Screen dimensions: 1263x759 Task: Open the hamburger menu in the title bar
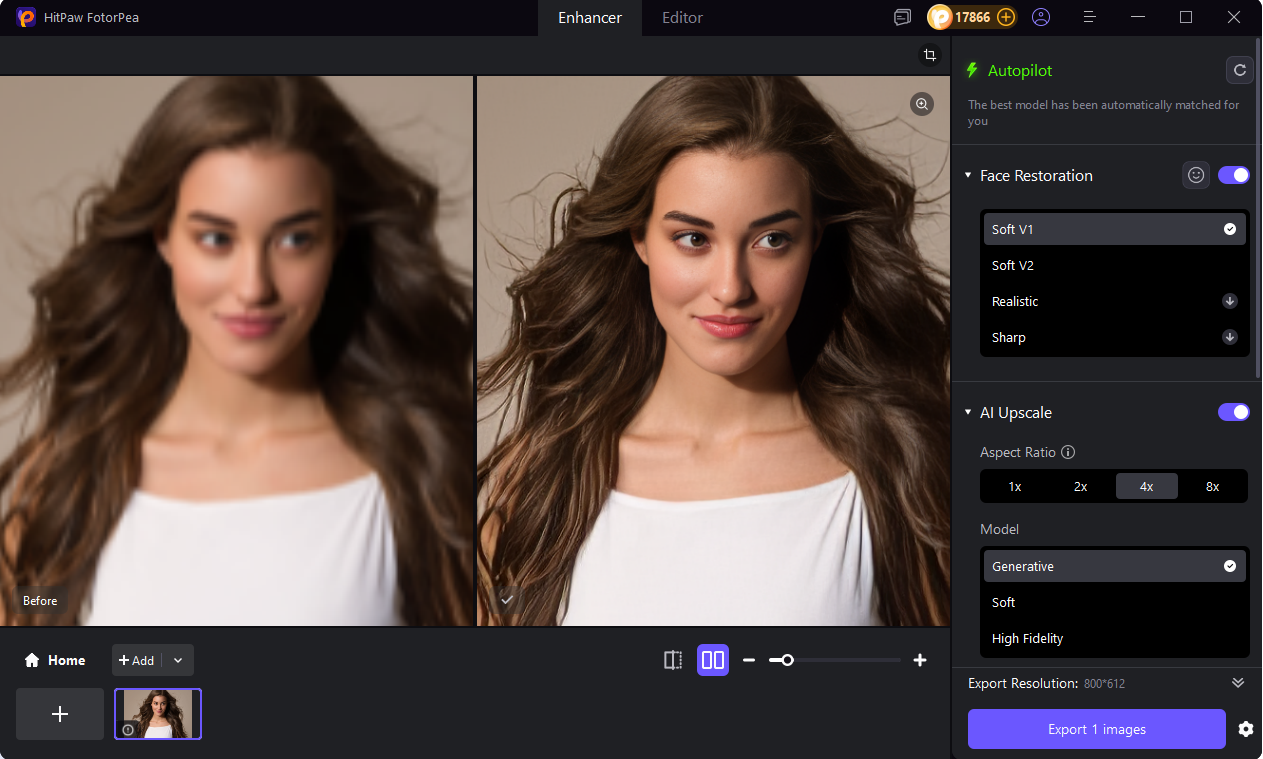1089,17
